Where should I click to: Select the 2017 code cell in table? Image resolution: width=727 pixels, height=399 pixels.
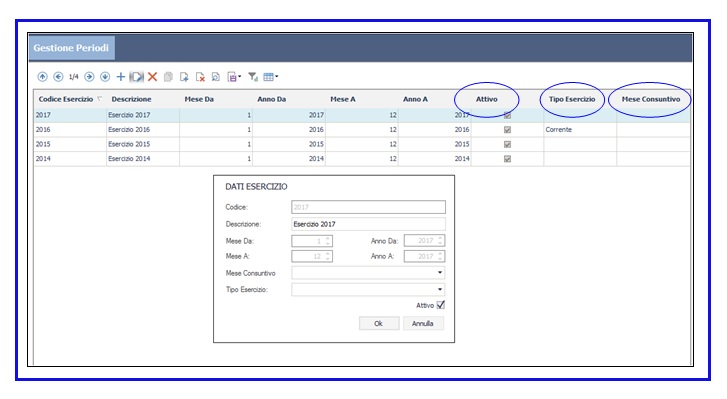pos(70,115)
